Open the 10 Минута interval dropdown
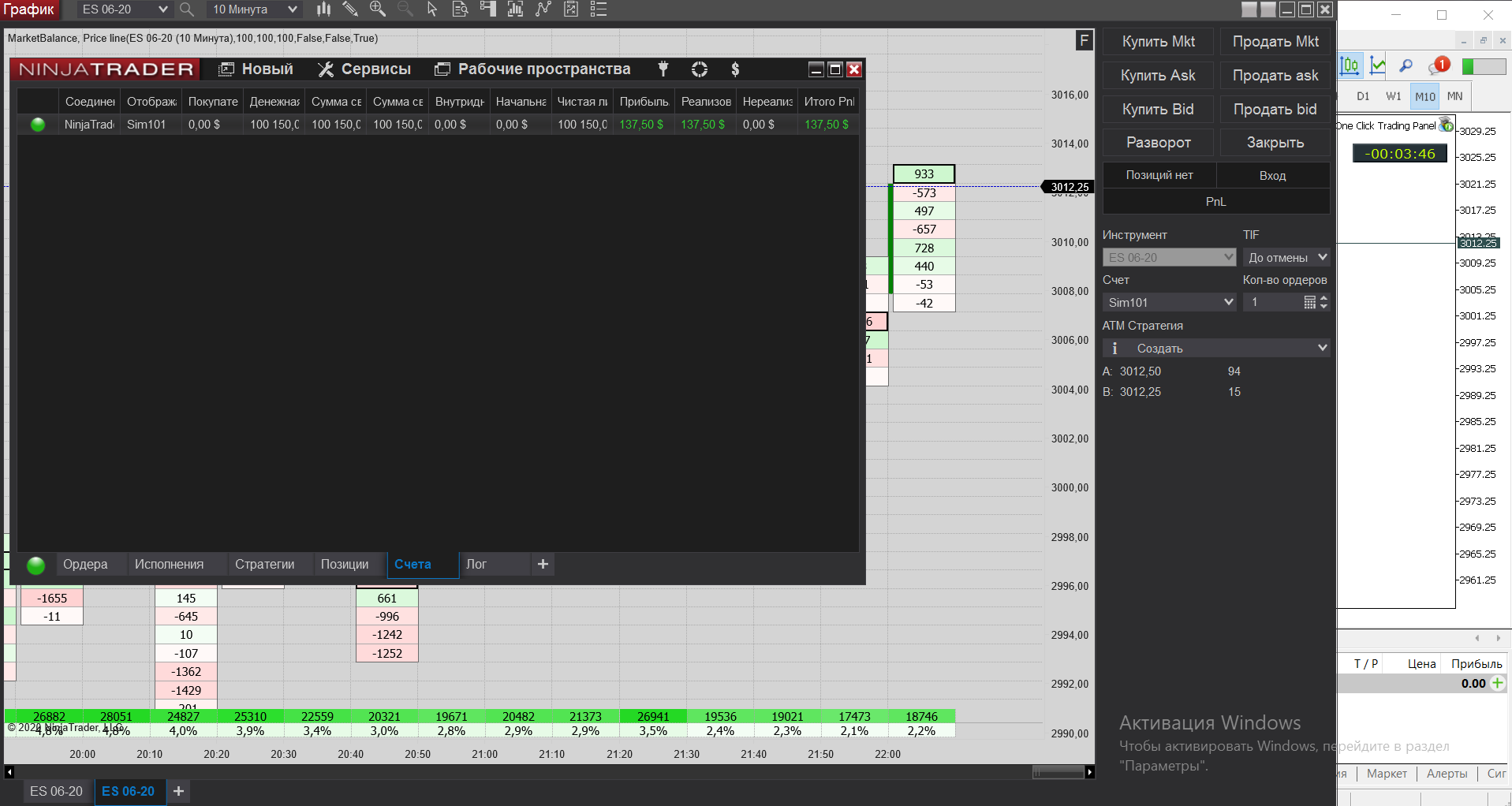Image resolution: width=1512 pixels, height=806 pixels. click(253, 9)
